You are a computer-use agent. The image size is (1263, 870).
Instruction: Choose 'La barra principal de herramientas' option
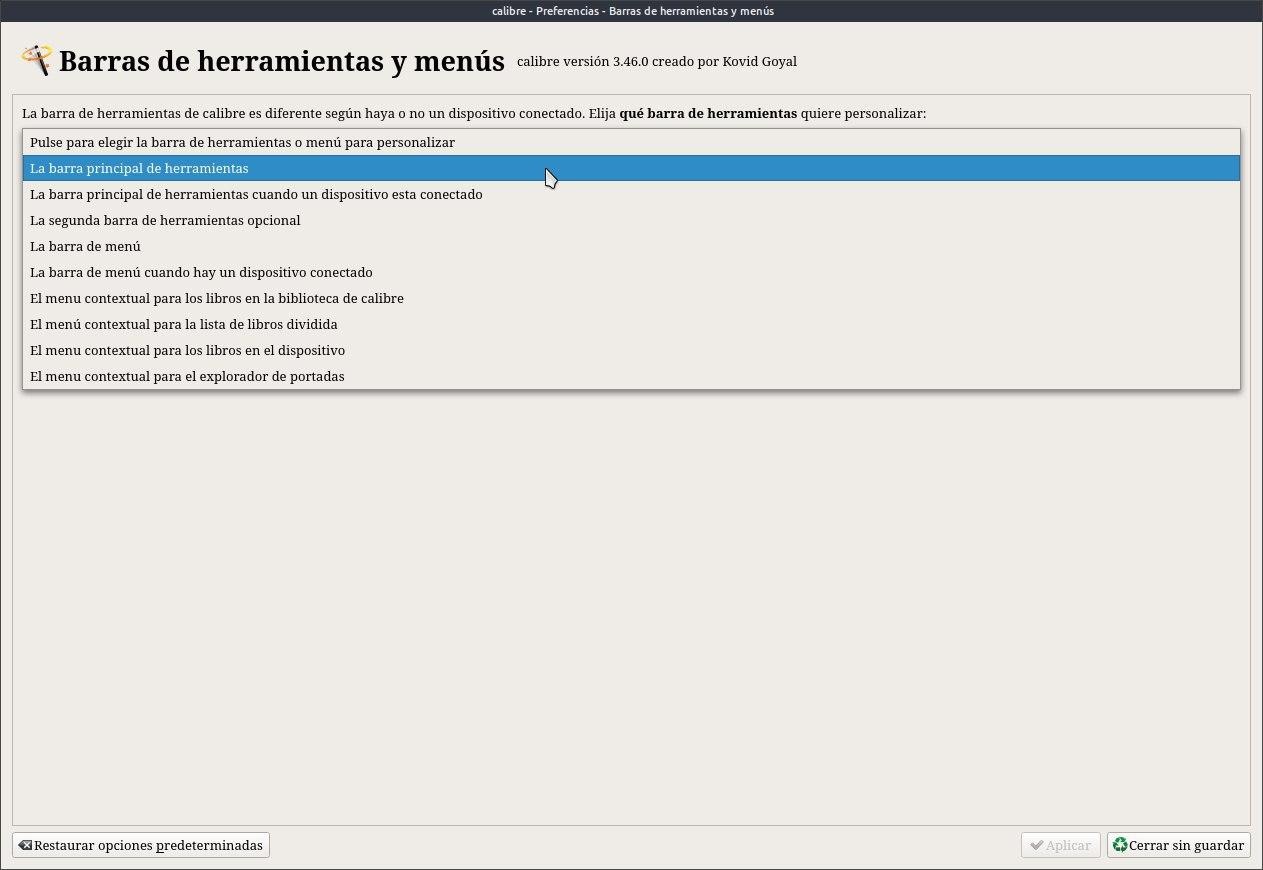[631, 168]
